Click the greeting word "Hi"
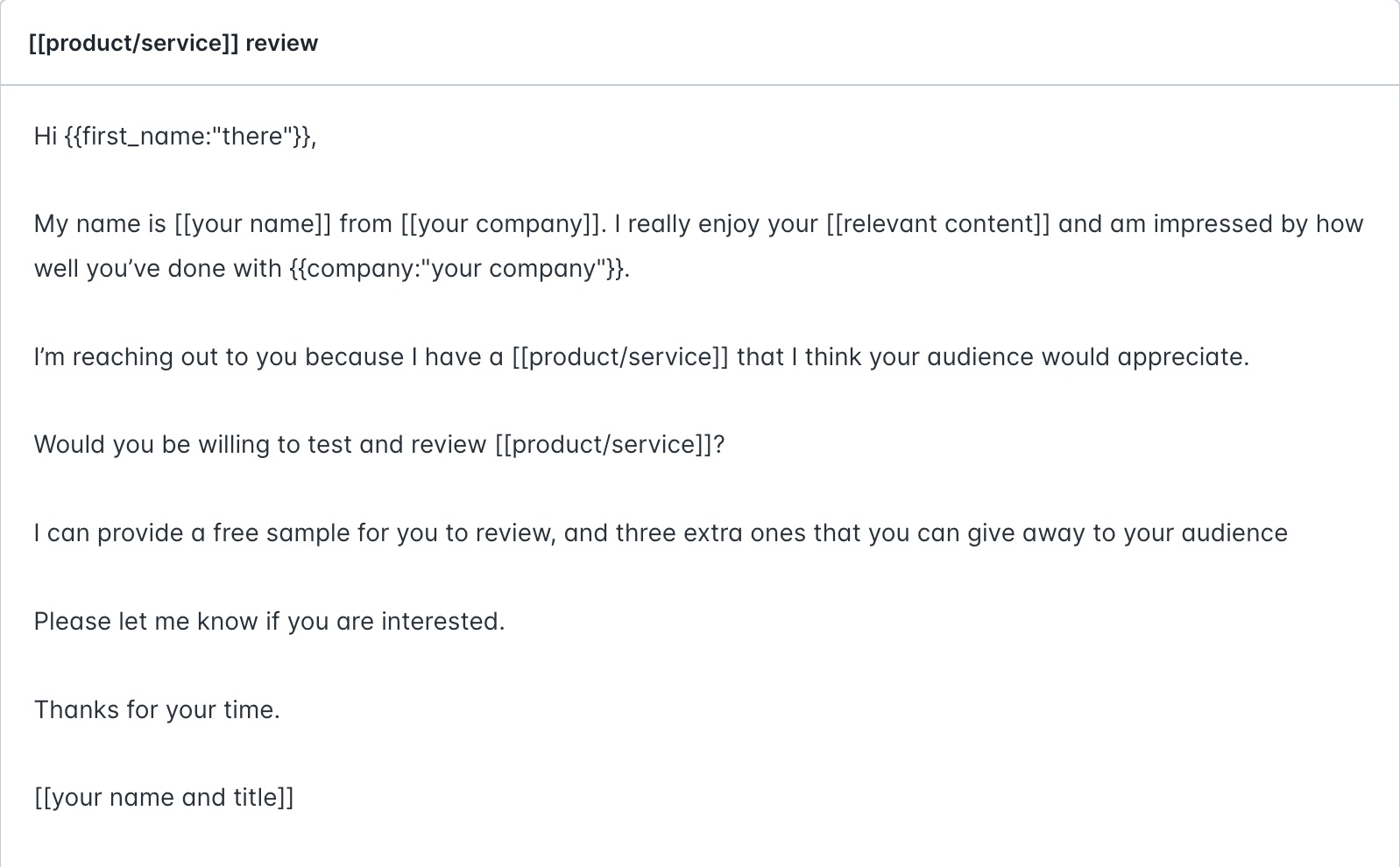1400x867 pixels. 46,137
